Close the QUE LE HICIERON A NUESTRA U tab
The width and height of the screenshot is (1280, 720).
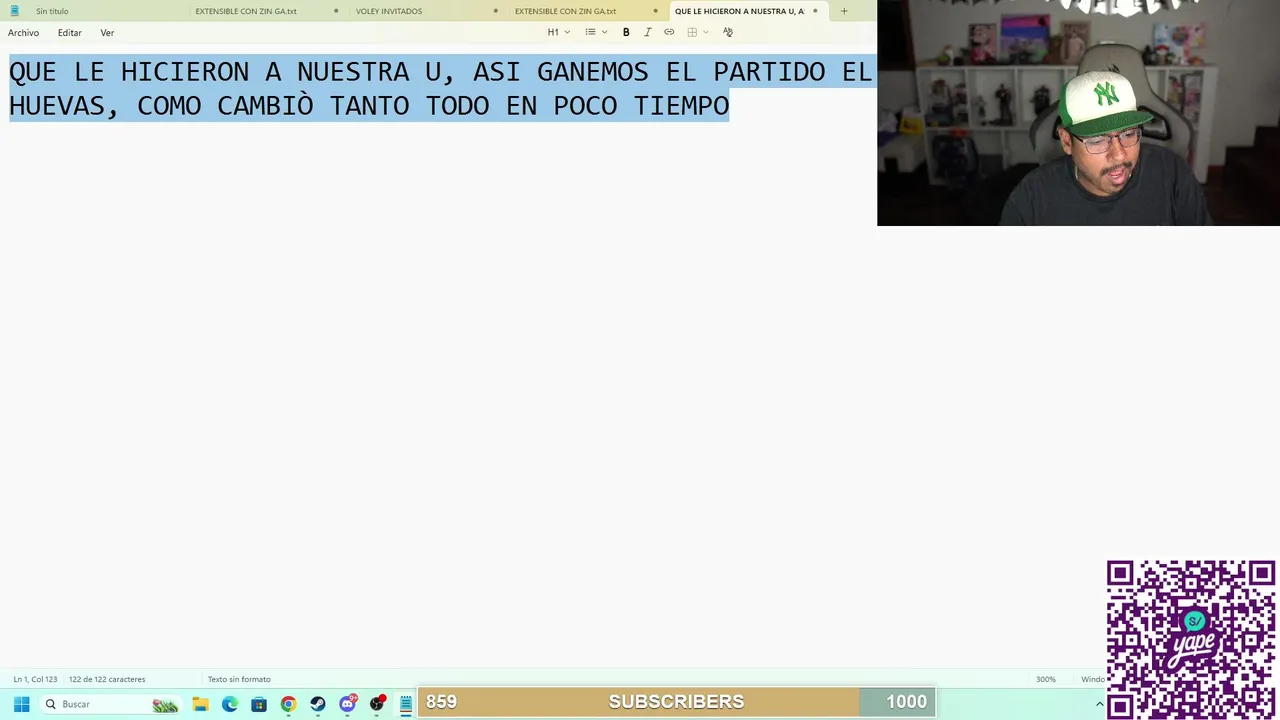815,11
